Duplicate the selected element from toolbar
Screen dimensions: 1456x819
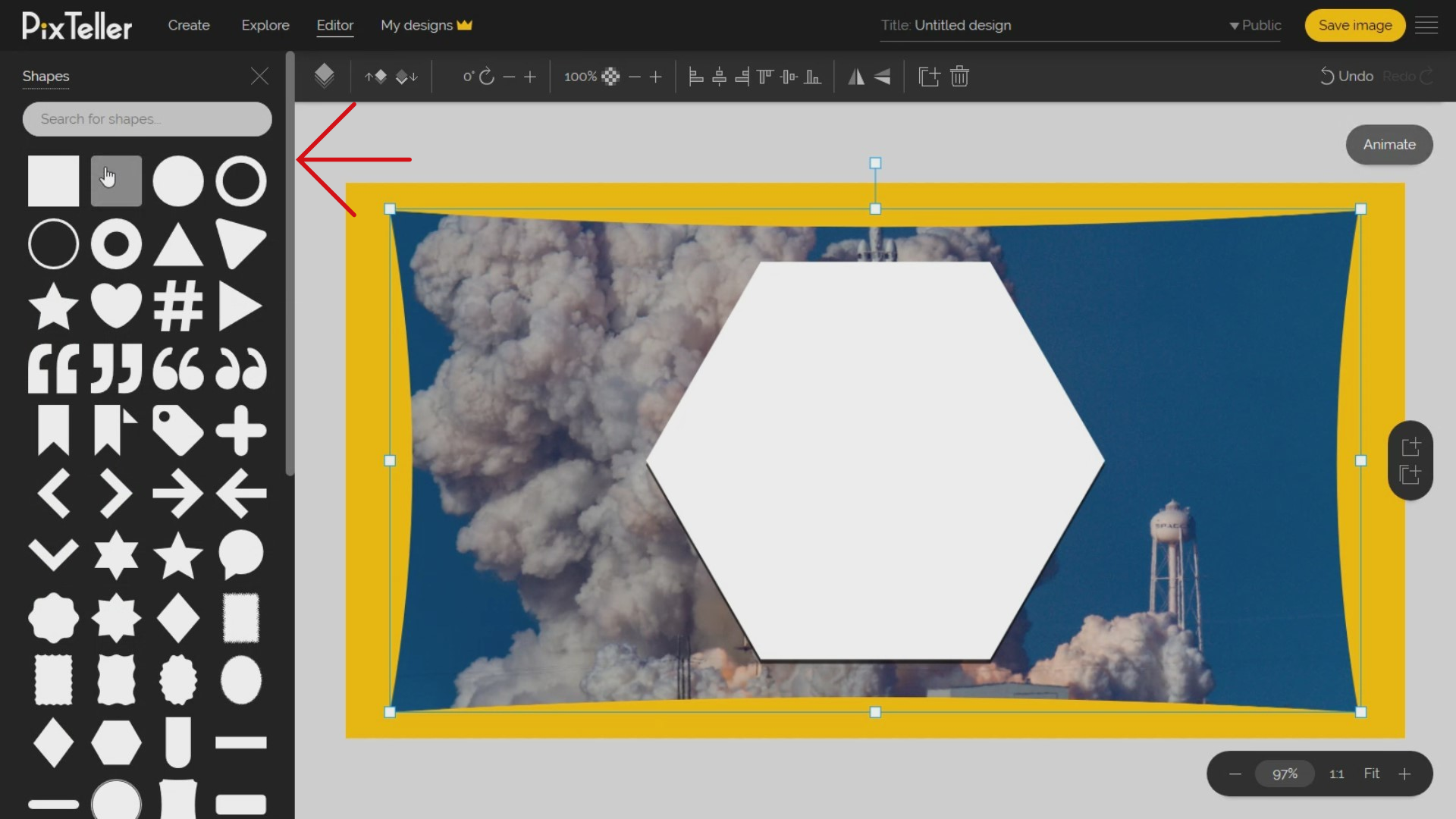[929, 77]
